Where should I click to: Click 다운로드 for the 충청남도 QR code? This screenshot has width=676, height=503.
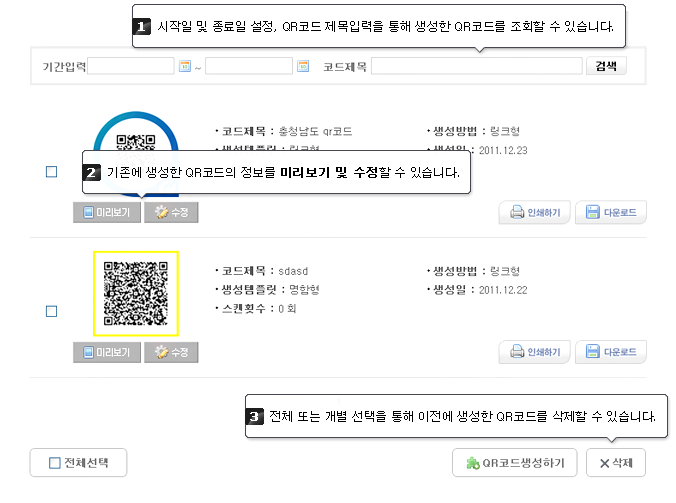pyautogui.click(x=611, y=212)
